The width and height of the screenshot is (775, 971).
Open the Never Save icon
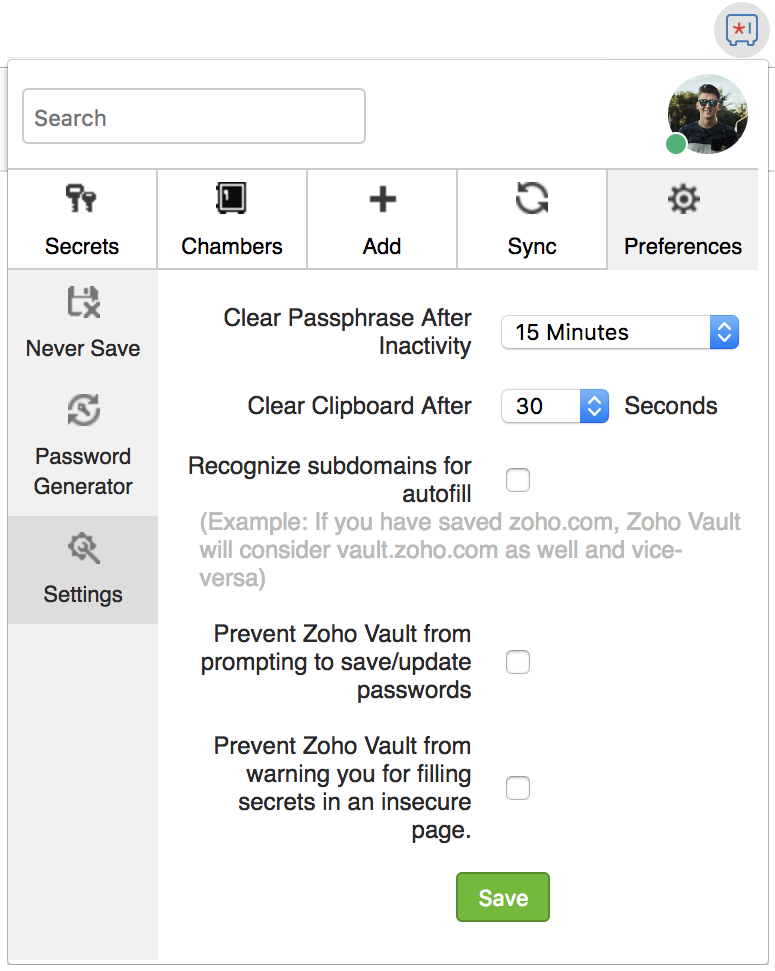click(83, 303)
